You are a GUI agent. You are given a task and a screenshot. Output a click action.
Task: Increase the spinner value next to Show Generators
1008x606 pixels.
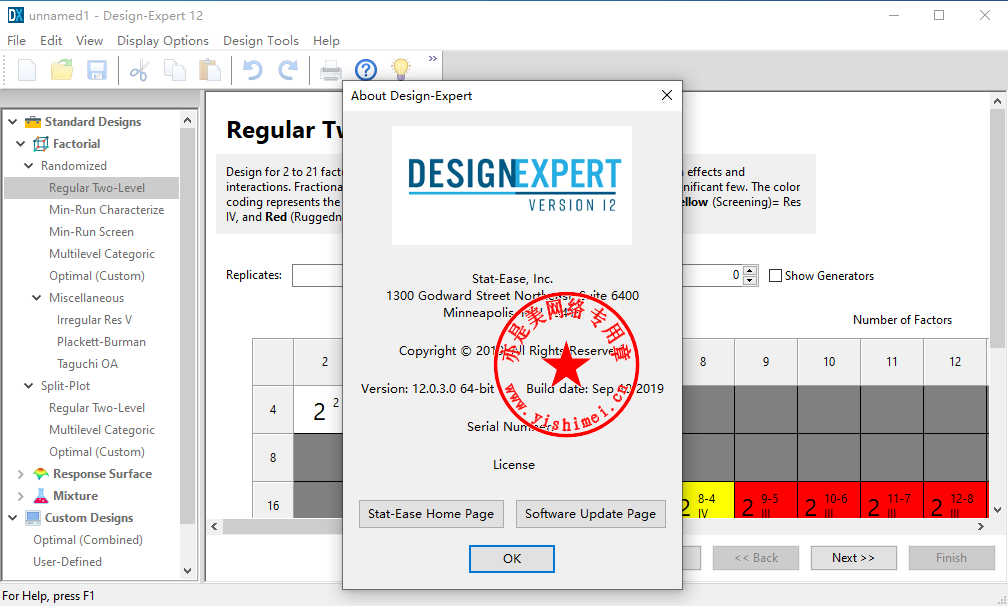[x=750, y=271]
